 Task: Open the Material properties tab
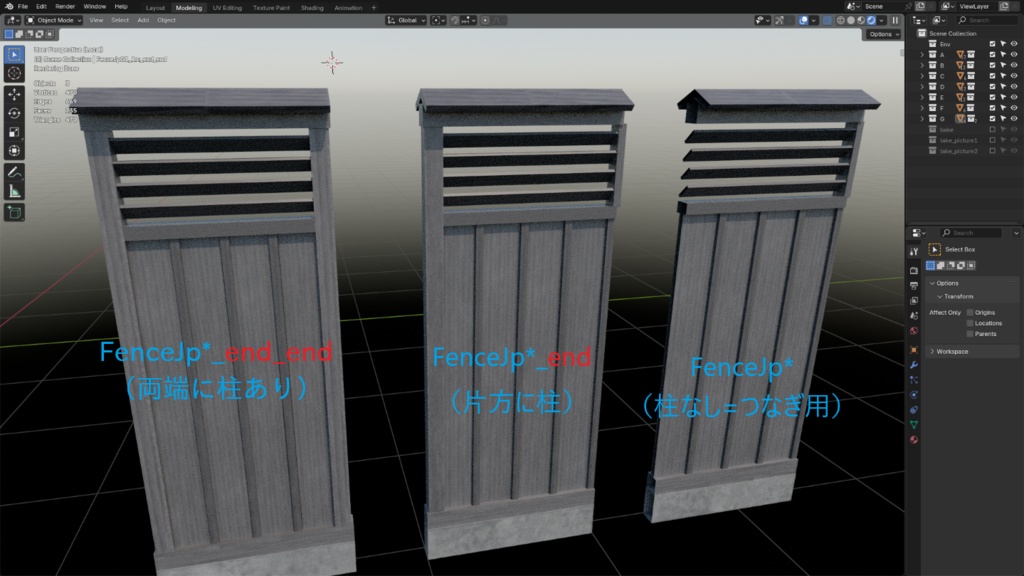point(914,440)
